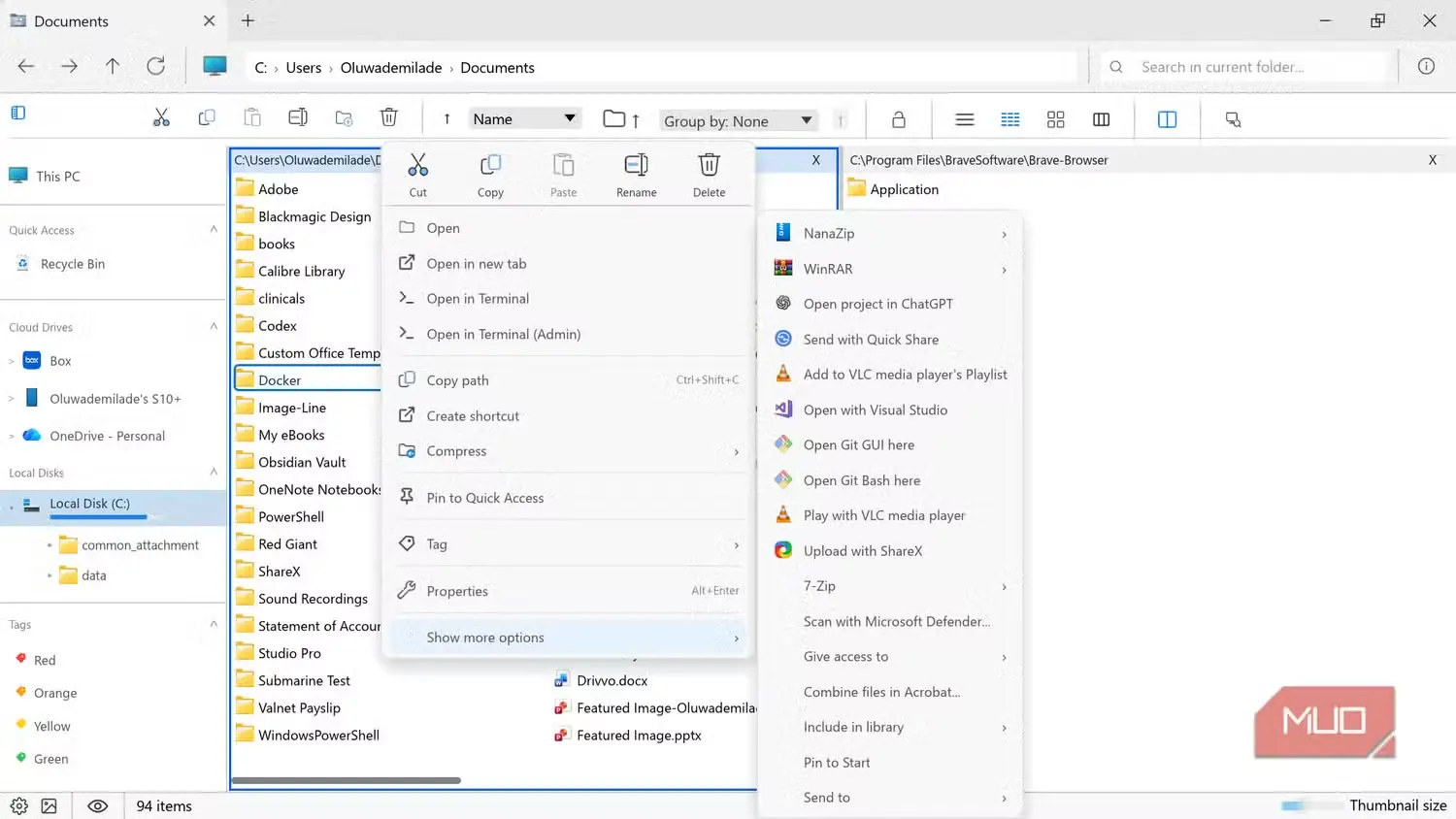
Task: Click the toolbar scissors cut icon
Action: [x=161, y=117]
